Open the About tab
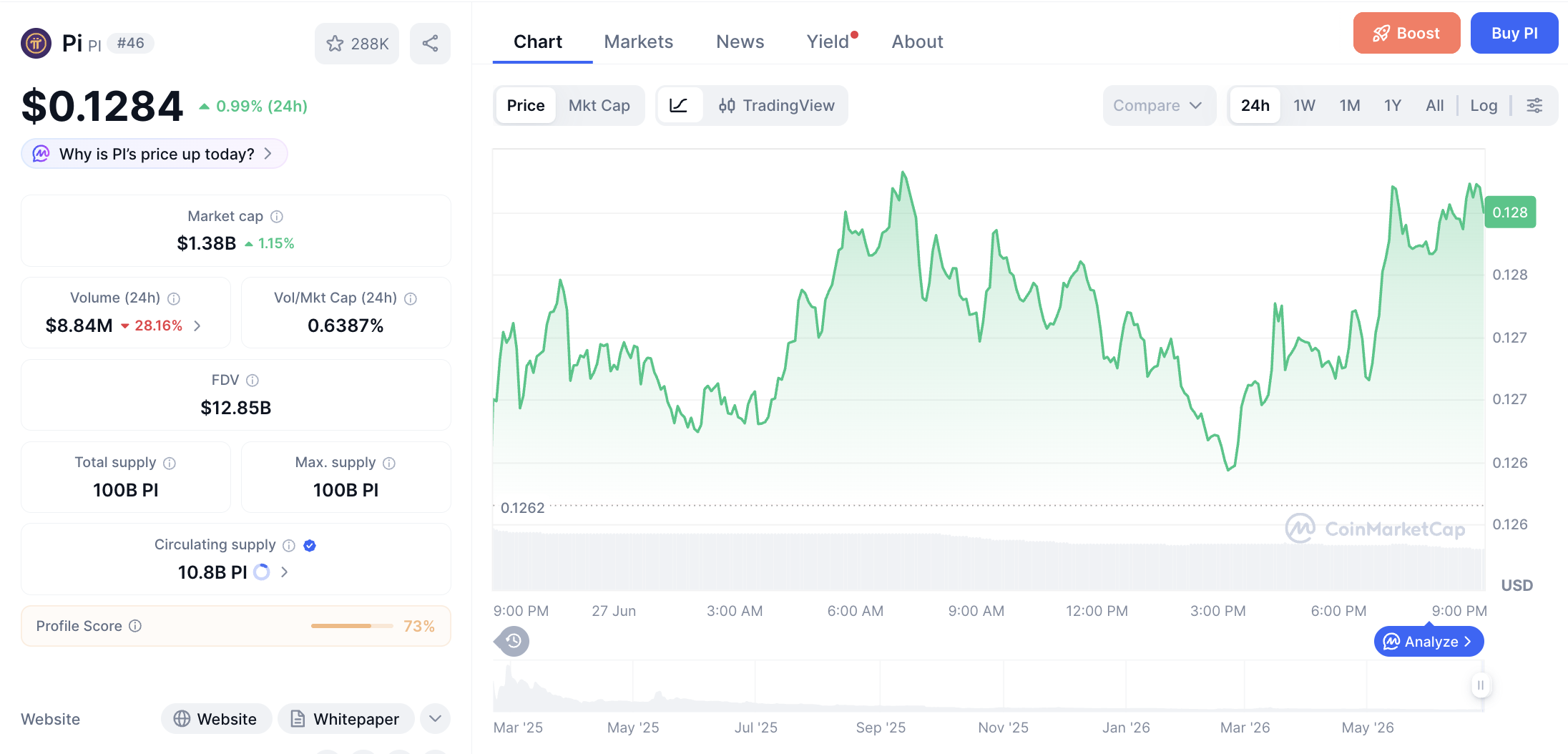 tap(917, 41)
